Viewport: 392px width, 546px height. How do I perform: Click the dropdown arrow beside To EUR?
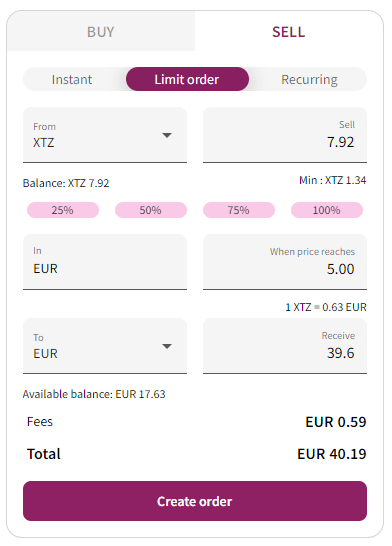coord(167,346)
